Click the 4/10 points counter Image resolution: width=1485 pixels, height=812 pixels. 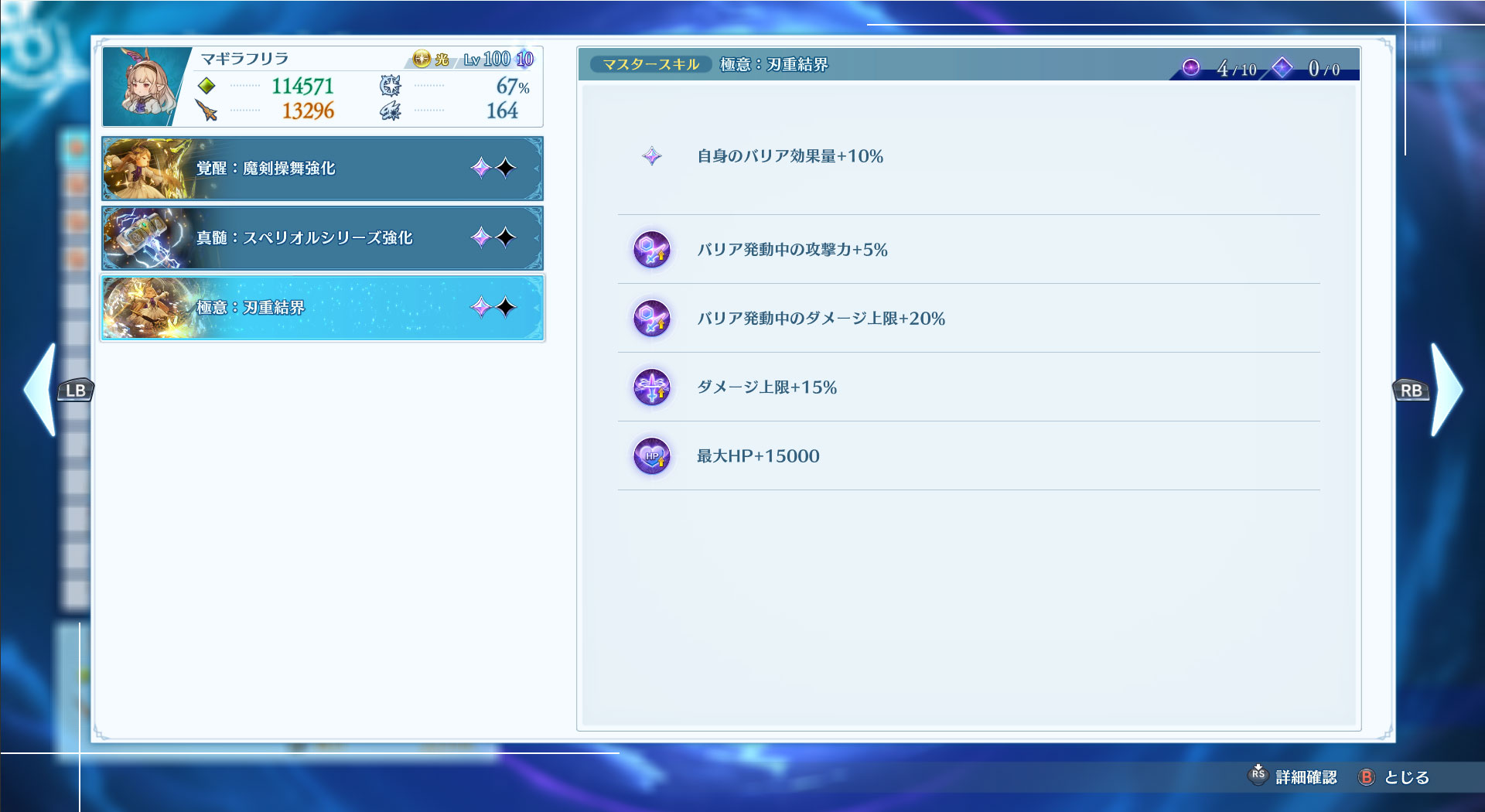point(1237,69)
